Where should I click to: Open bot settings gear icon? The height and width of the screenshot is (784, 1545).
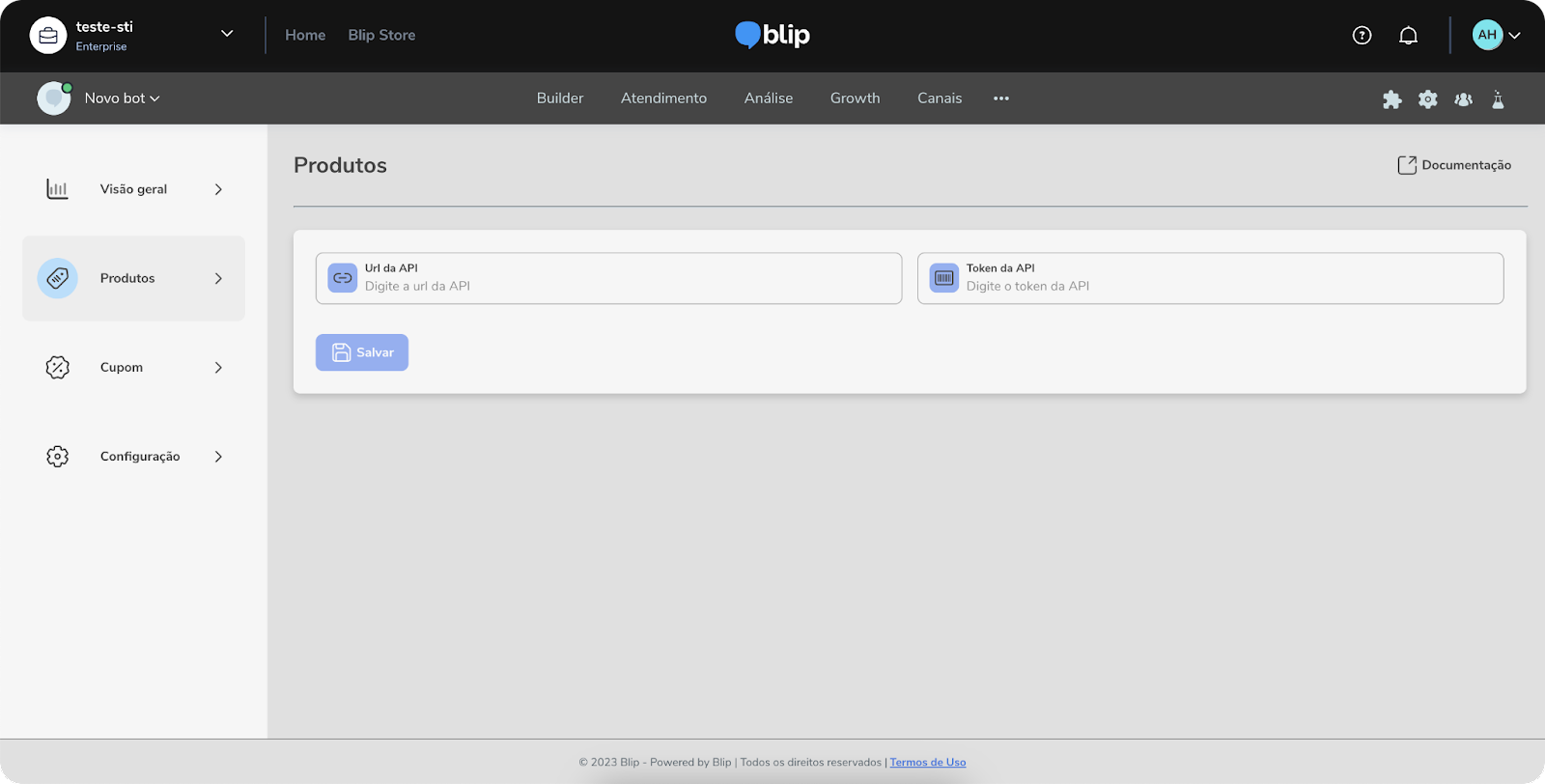pyautogui.click(x=1427, y=99)
